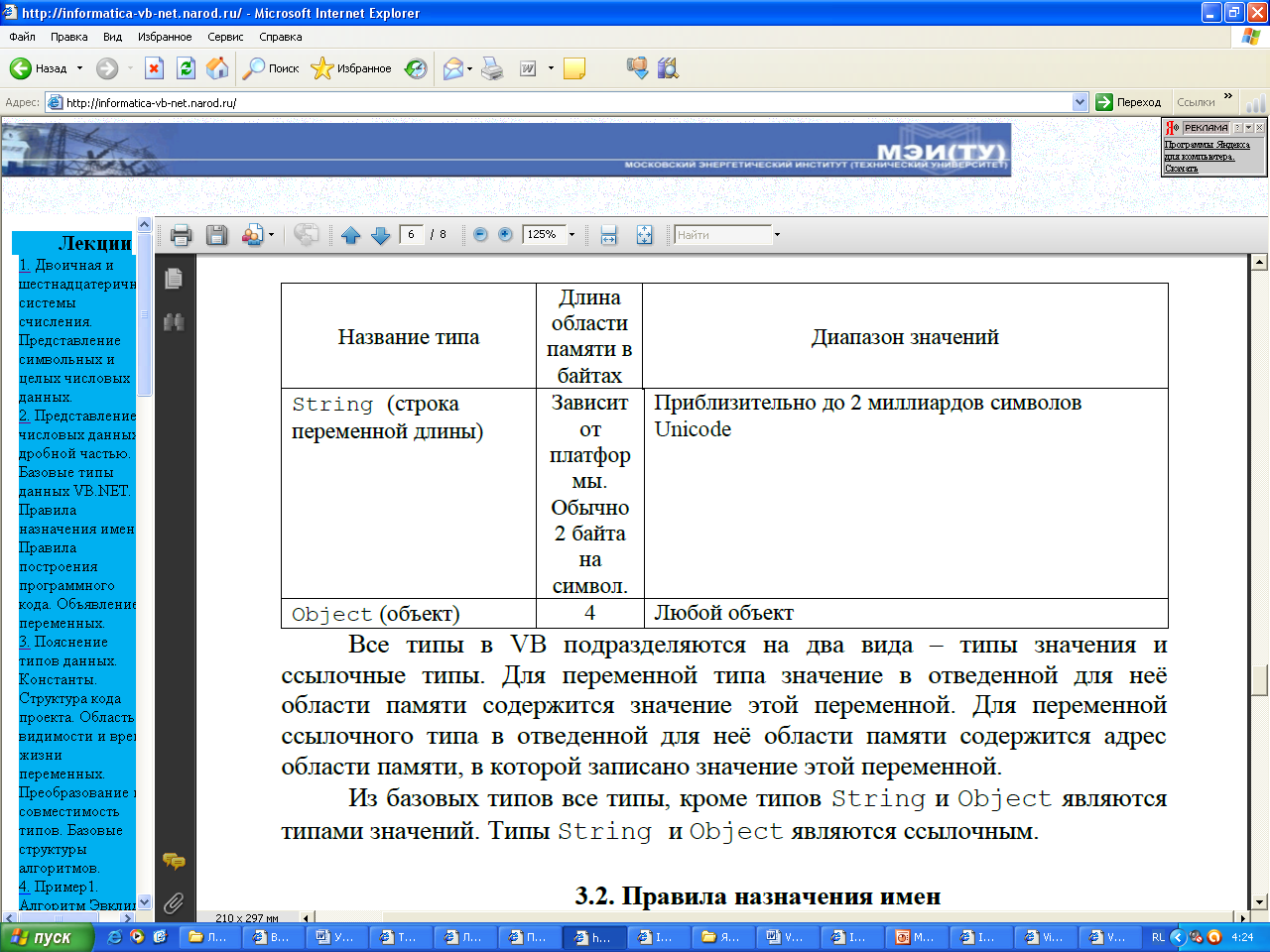Expand the Ссылки links toolbar chevron
Viewport: 1270px width, 952px height.
point(1228,96)
